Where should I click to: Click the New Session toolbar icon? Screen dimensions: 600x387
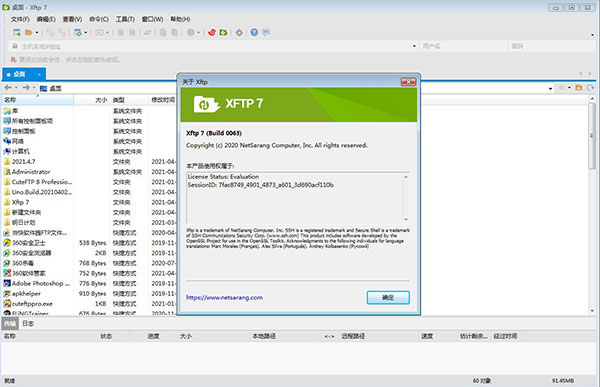(x=17, y=33)
